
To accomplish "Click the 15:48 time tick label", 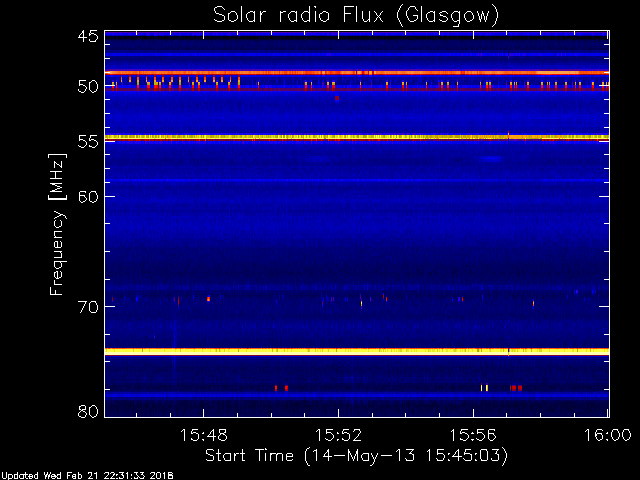I will pyautogui.click(x=203, y=436).
